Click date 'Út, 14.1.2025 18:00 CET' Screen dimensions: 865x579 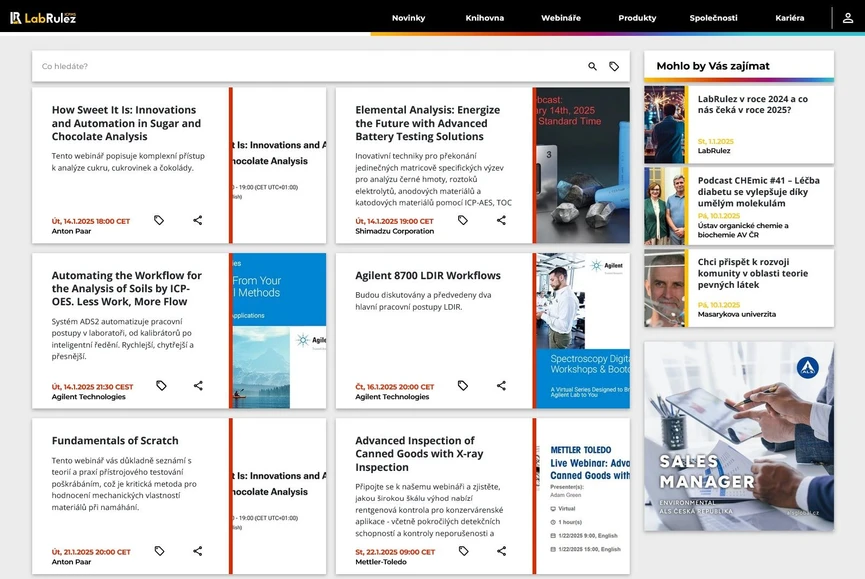(x=90, y=221)
